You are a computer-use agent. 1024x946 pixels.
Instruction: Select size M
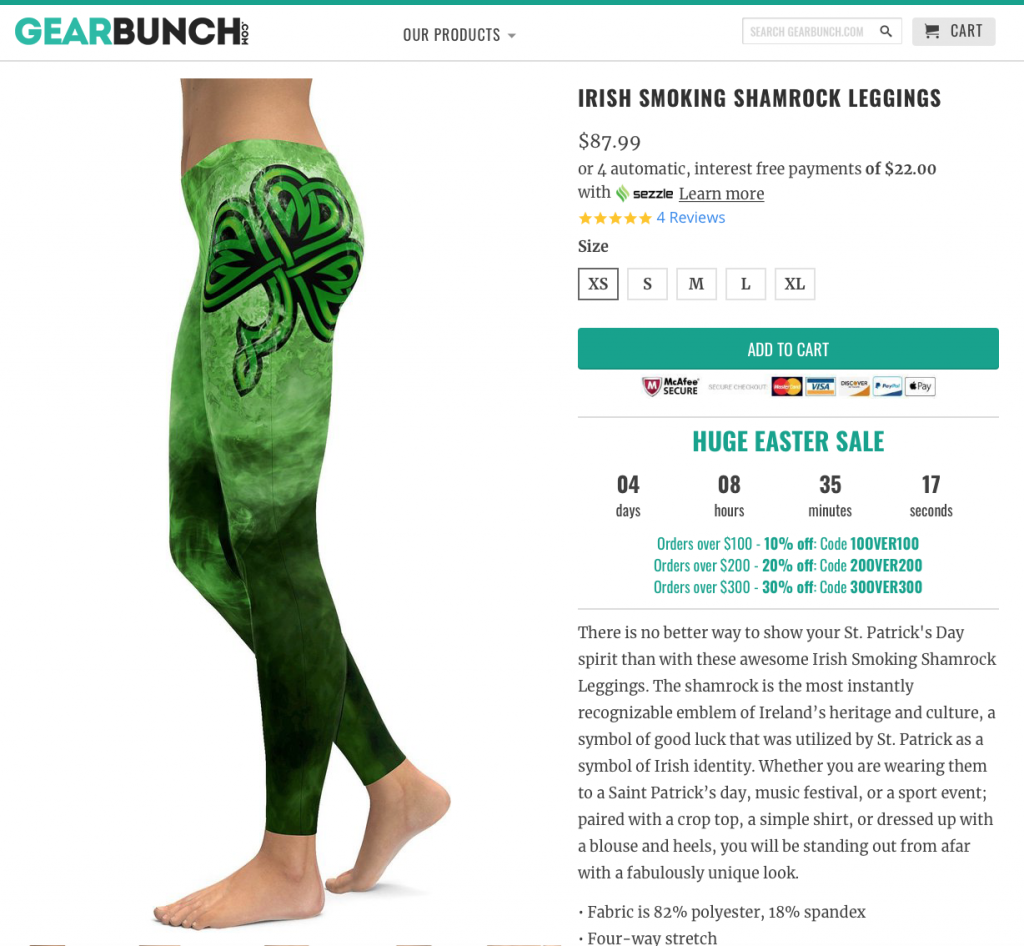click(696, 284)
